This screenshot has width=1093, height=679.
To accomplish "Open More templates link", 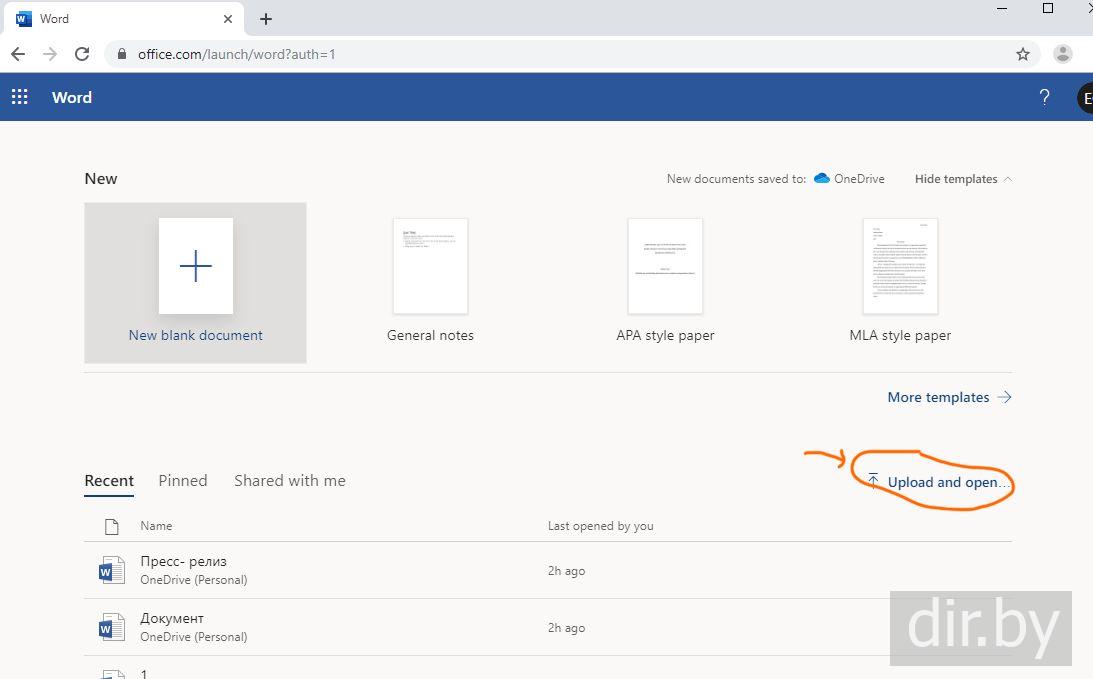I will point(949,397).
